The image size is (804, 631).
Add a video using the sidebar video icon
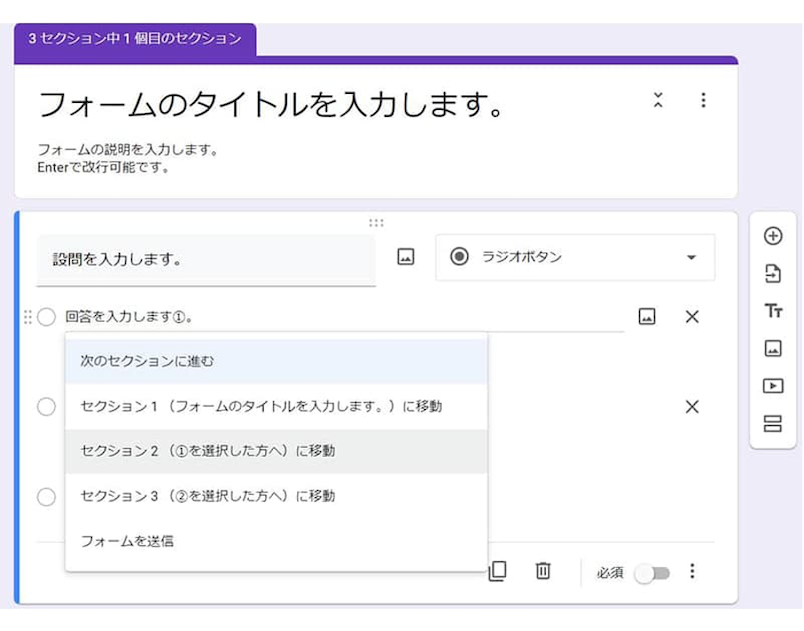773,387
